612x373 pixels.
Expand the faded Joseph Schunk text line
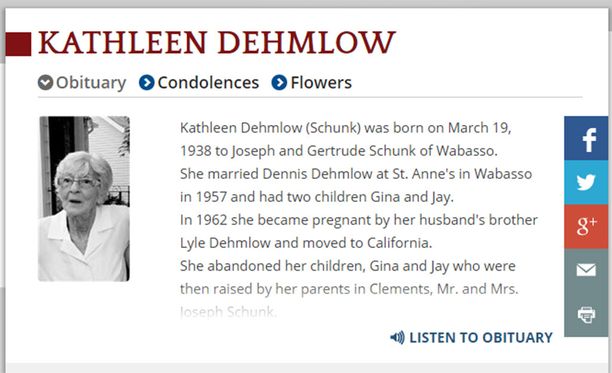pyautogui.click(x=228, y=312)
